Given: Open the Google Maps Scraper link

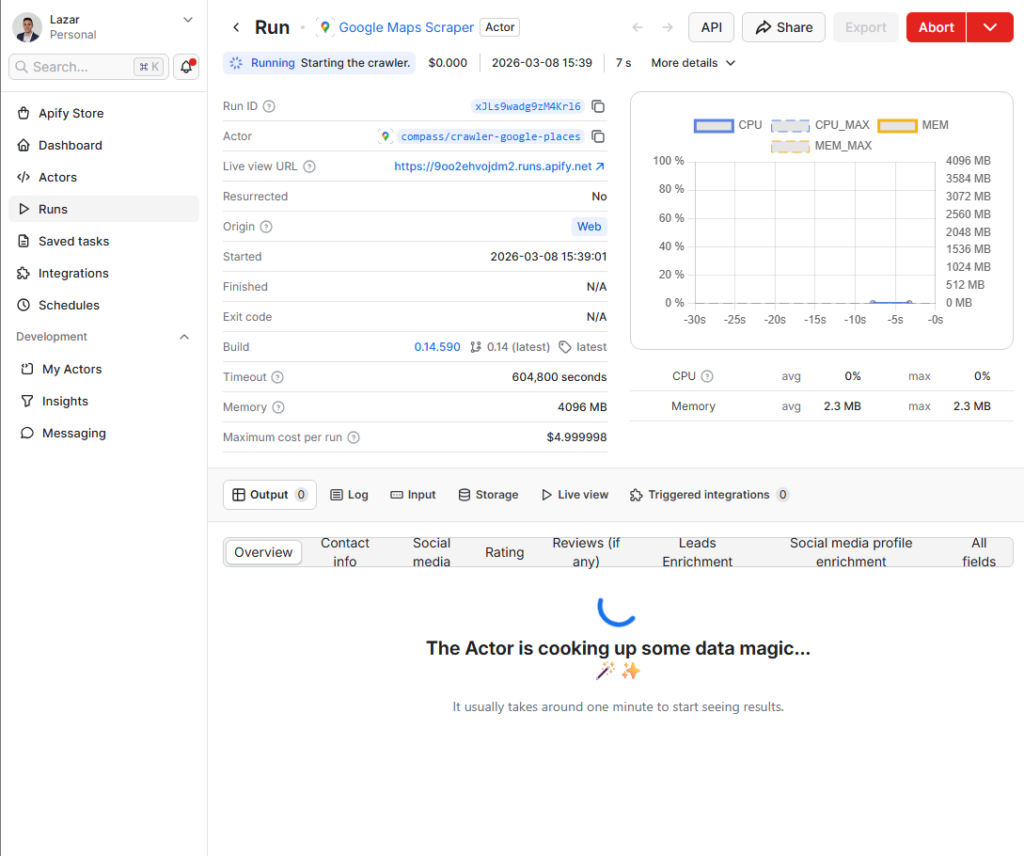Looking at the screenshot, I should [406, 27].
